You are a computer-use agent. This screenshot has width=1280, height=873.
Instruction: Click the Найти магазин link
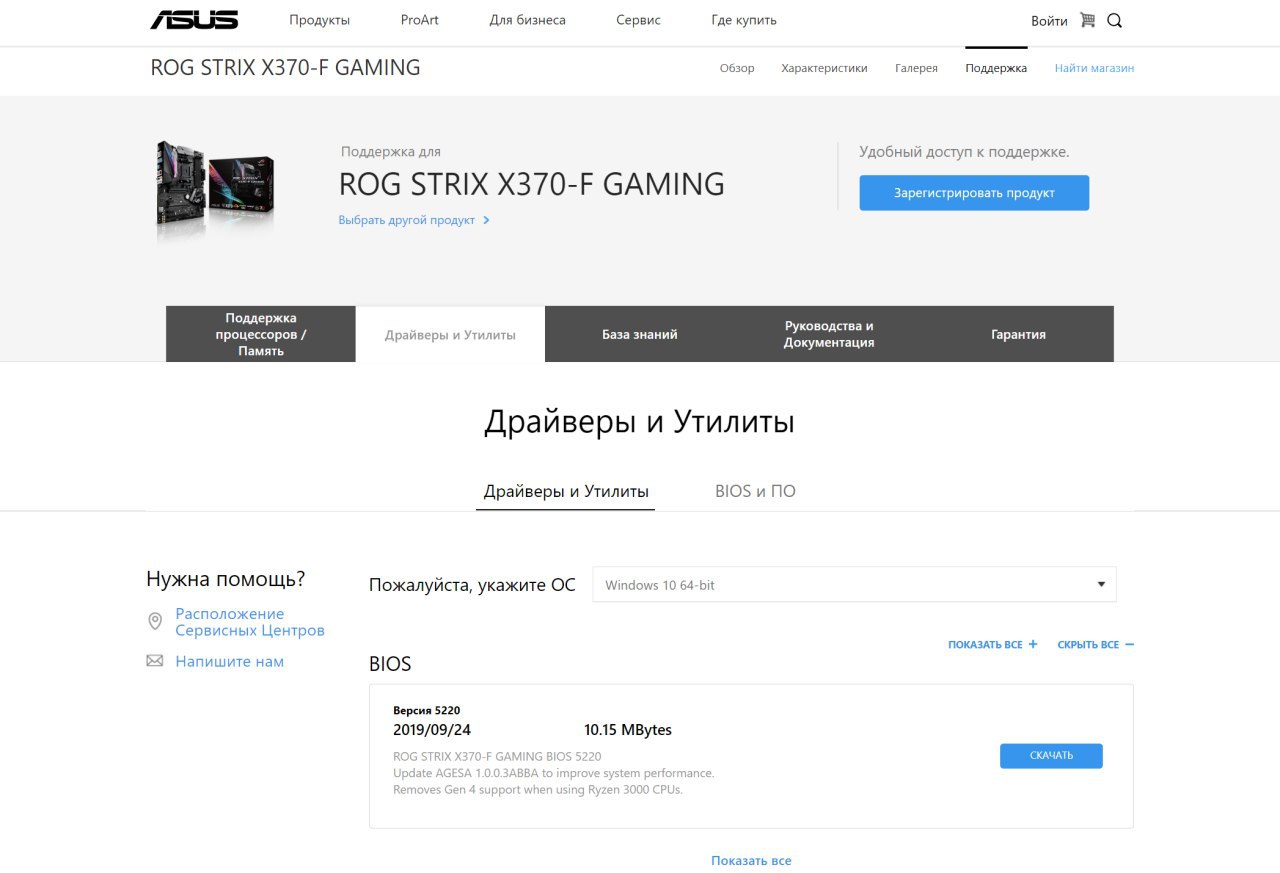click(1094, 68)
